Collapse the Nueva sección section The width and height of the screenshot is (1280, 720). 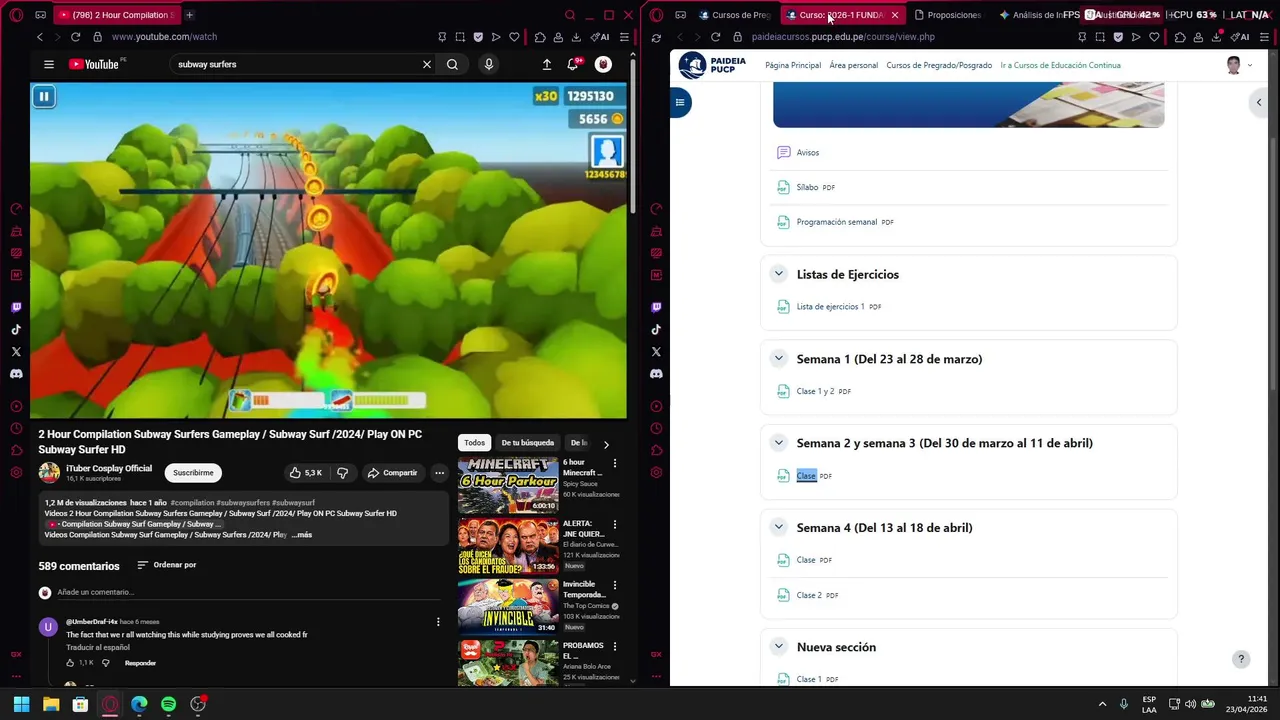pyautogui.click(x=778, y=646)
